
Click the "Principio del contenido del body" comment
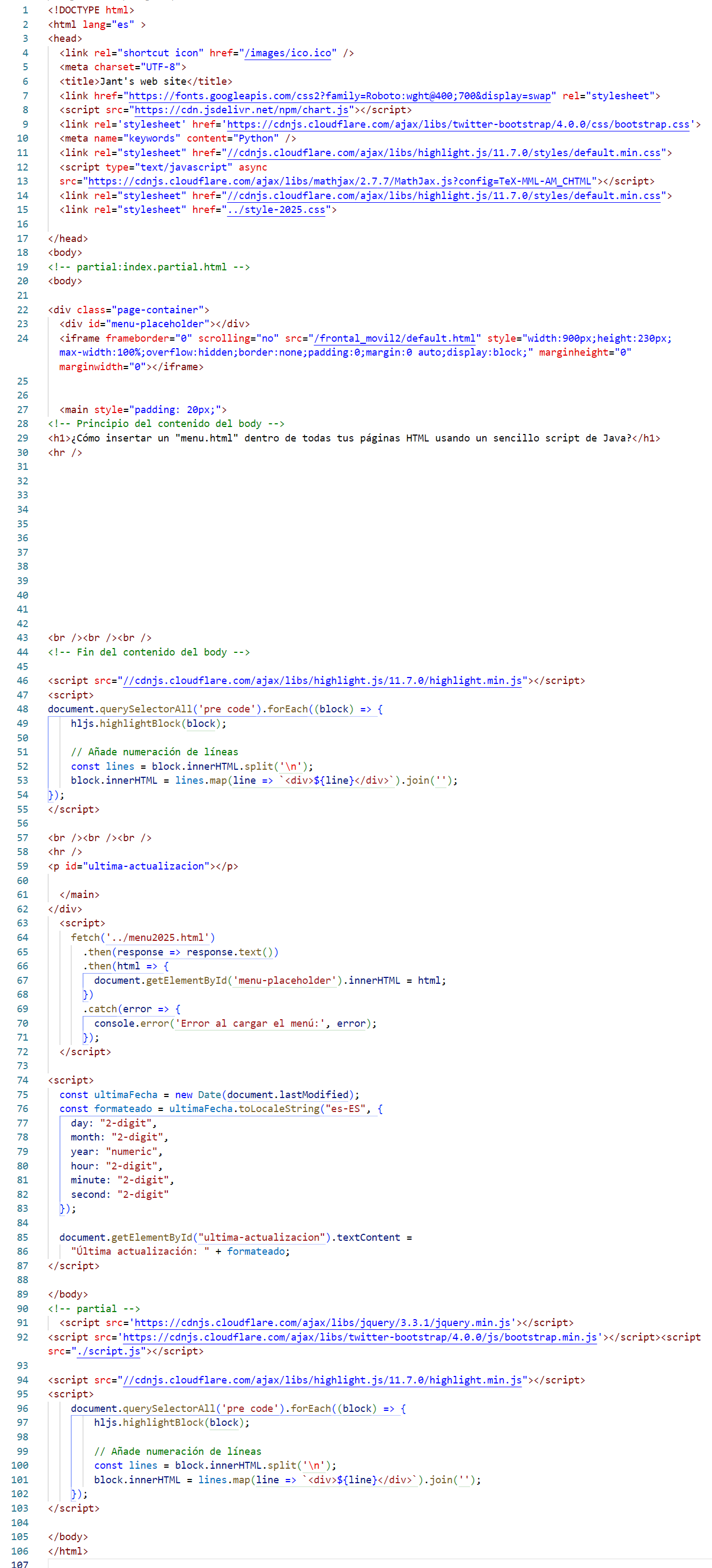166,424
